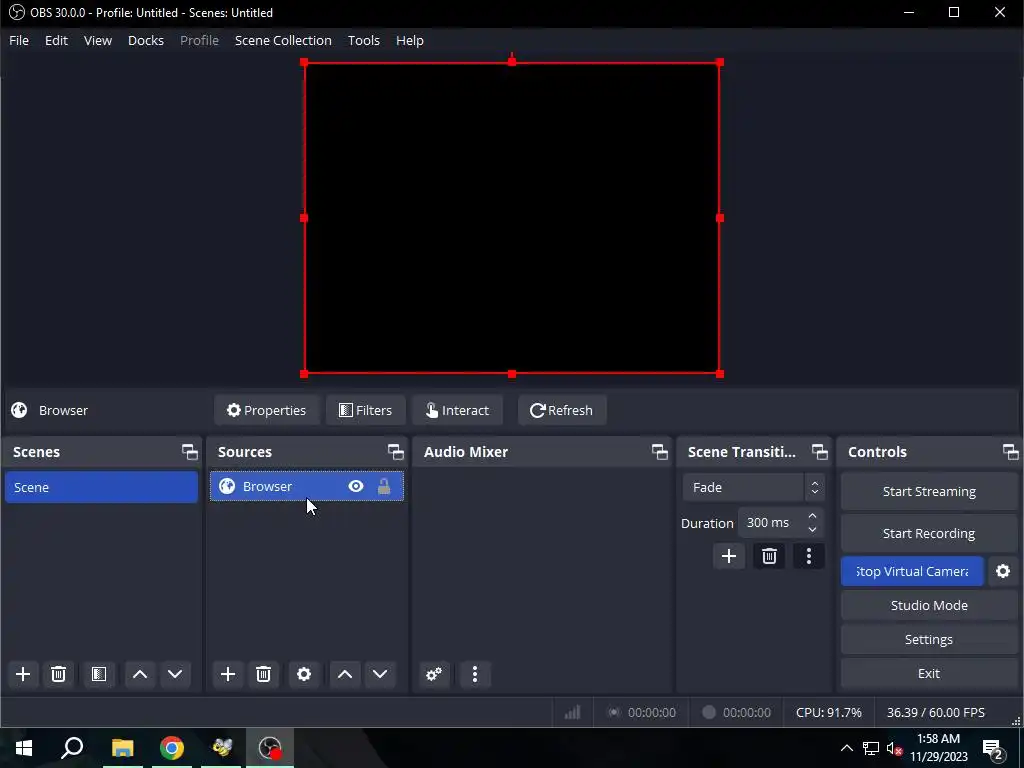The height and width of the screenshot is (768, 1024).
Task: Open Windows Start menu
Action: [x=24, y=748]
